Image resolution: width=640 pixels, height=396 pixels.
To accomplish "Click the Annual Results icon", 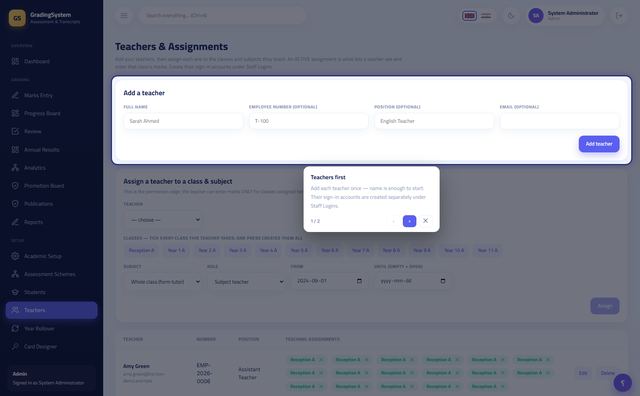I will [15, 149].
